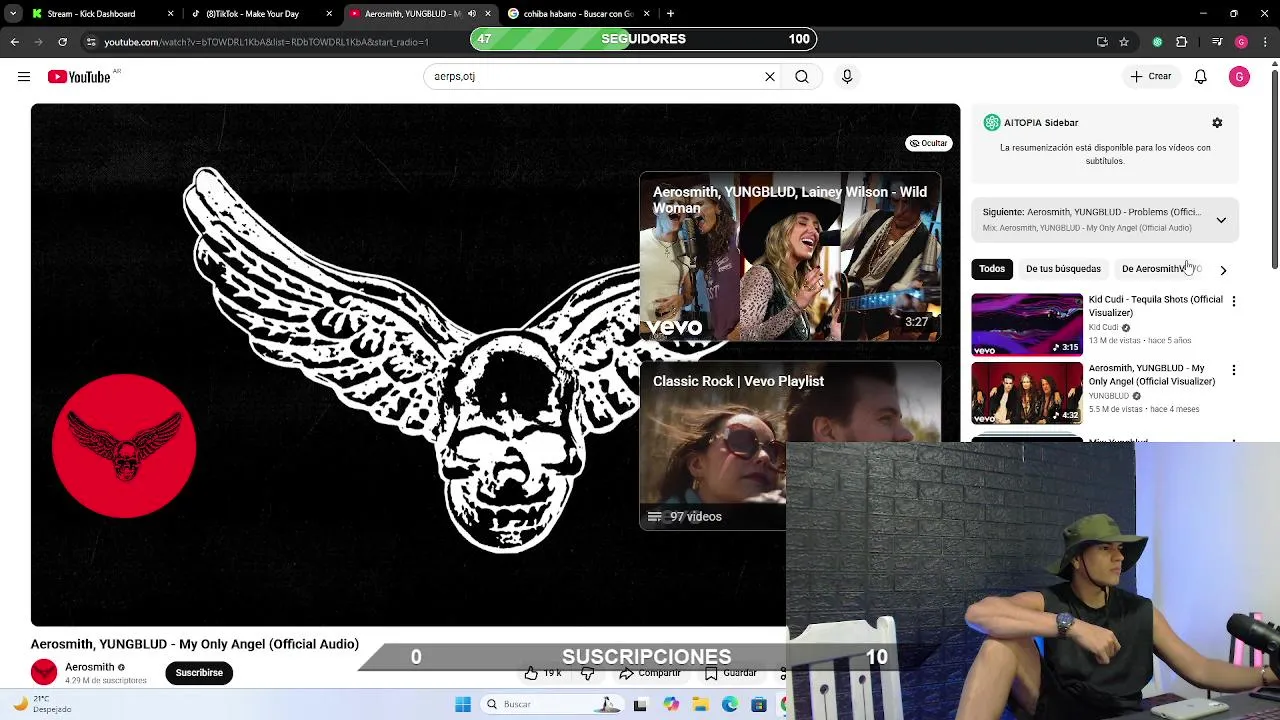
Task: Open Windows Start menu
Action: coord(463,704)
